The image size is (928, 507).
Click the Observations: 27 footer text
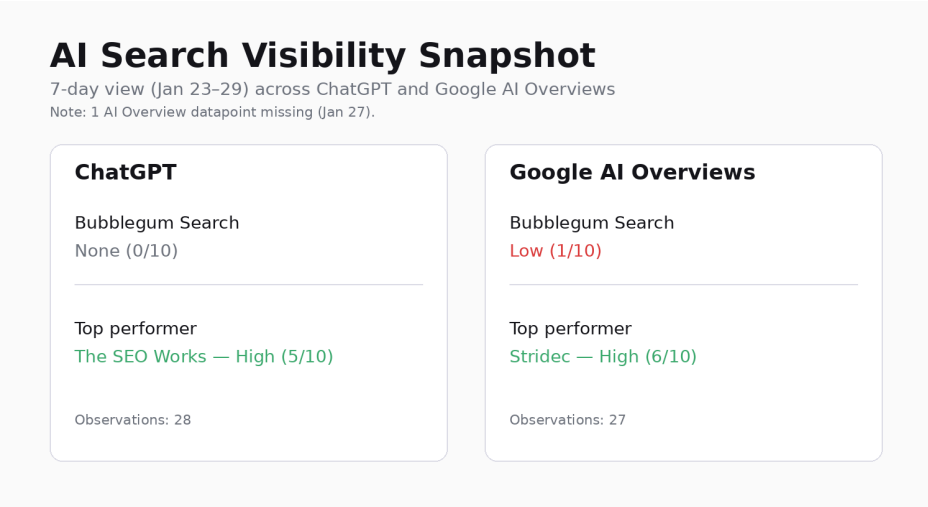coord(567,420)
